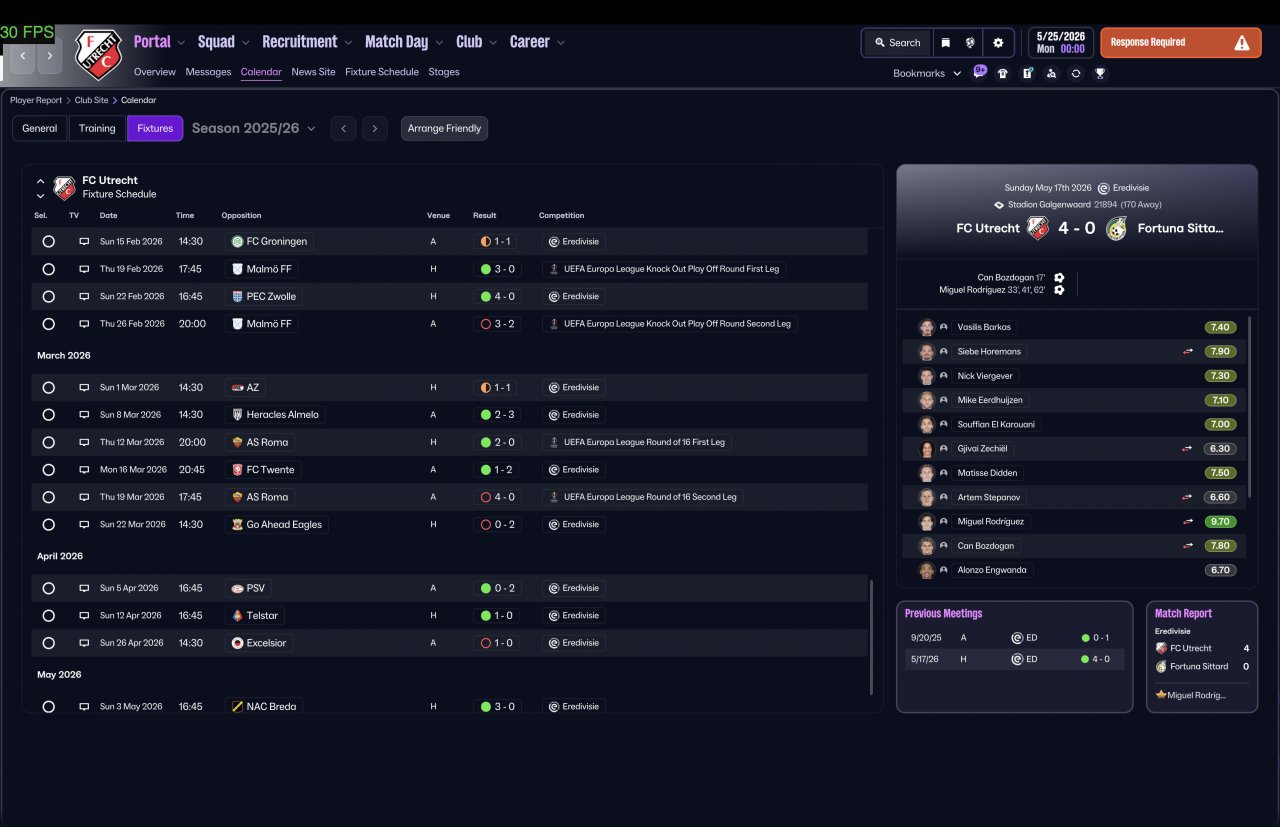The width and height of the screenshot is (1280, 827).
Task: Click the bookmark icon beside Search
Action: pos(946,43)
